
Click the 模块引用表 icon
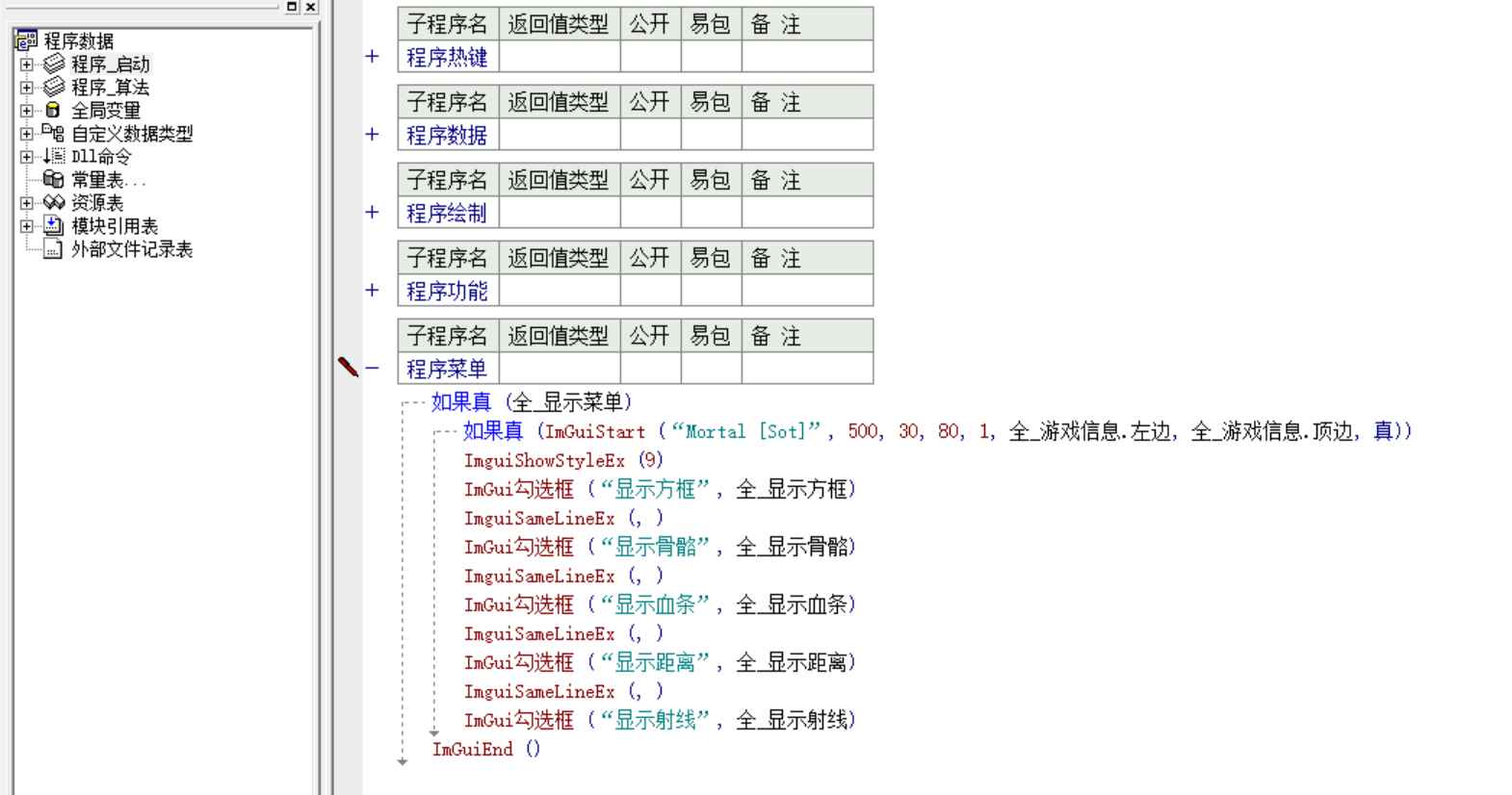pos(53,226)
